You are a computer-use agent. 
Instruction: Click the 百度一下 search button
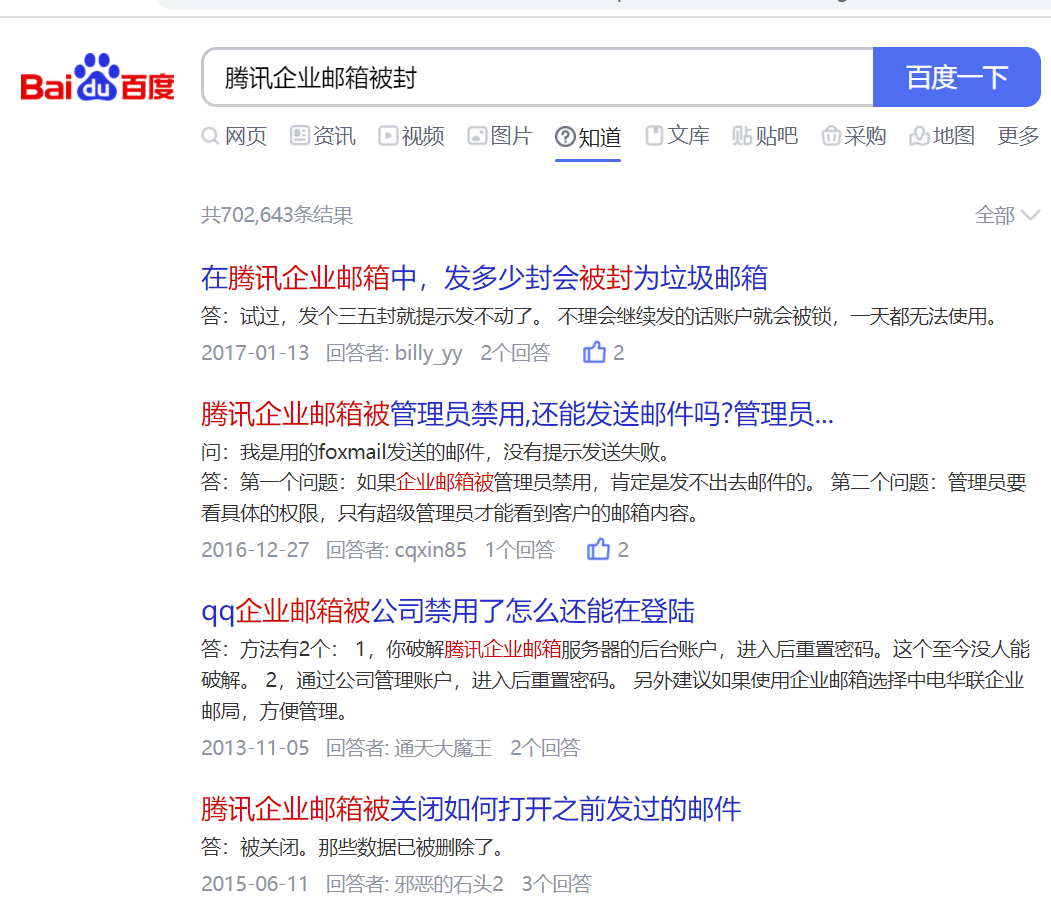[956, 77]
